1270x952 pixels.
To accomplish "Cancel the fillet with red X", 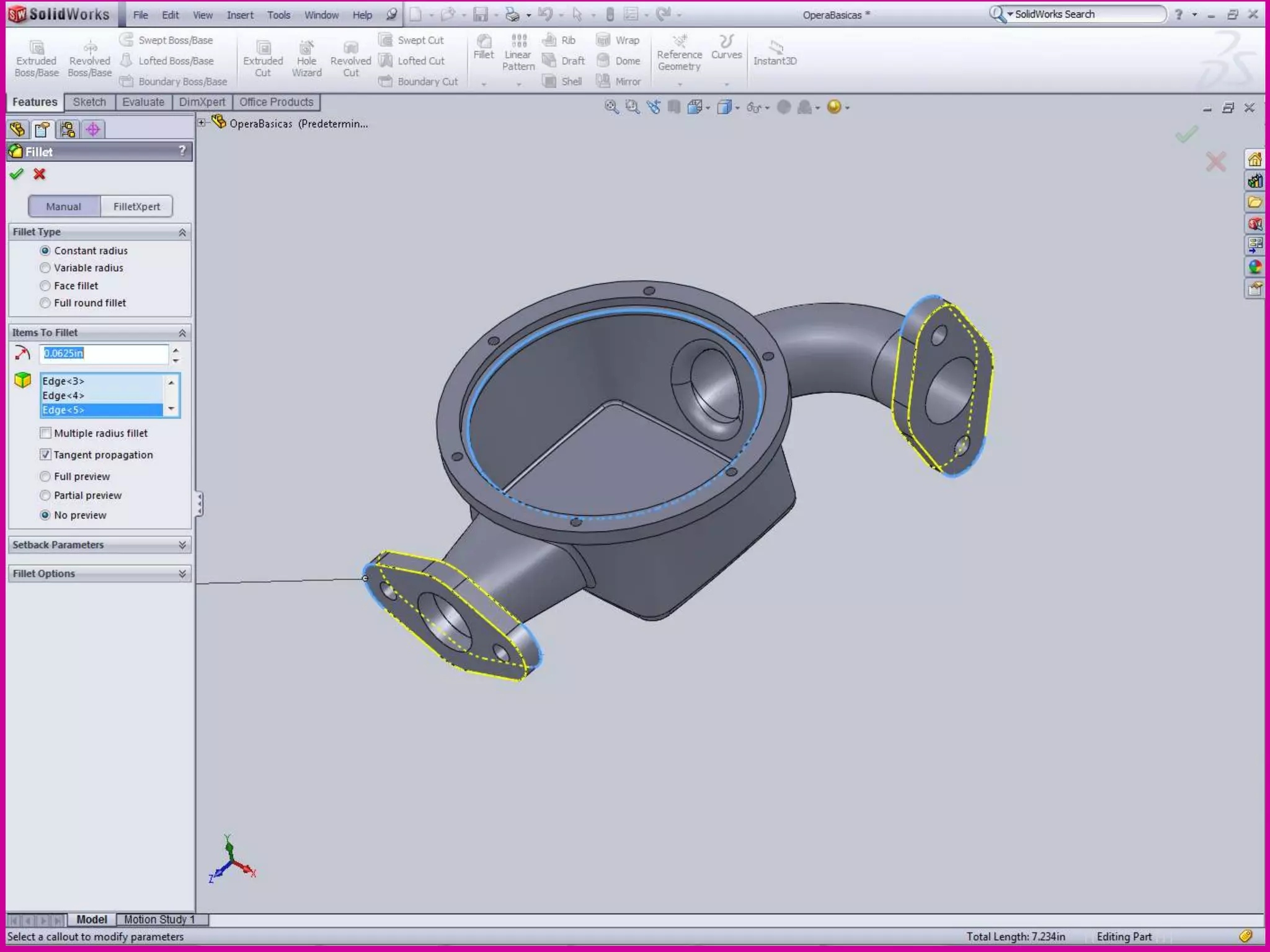I will [40, 174].
